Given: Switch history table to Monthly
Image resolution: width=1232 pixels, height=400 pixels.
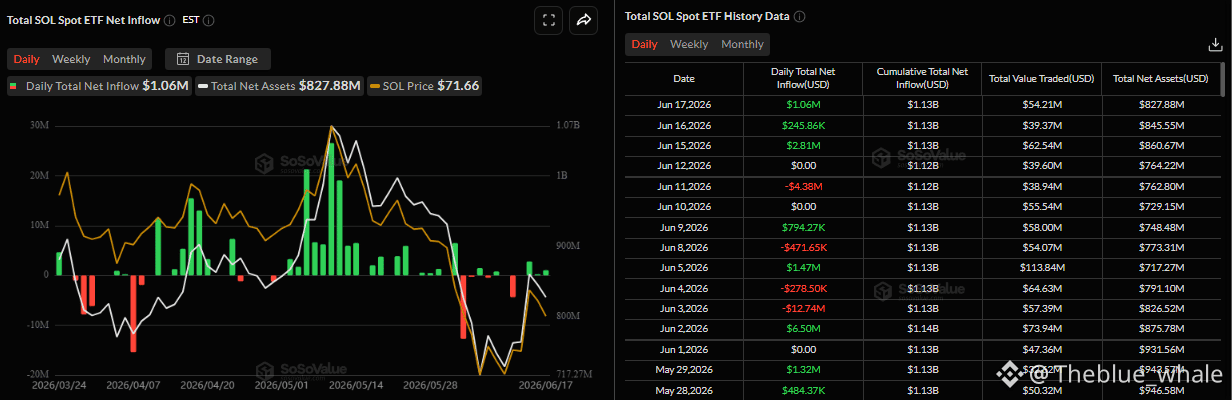Looking at the screenshot, I should point(742,44).
